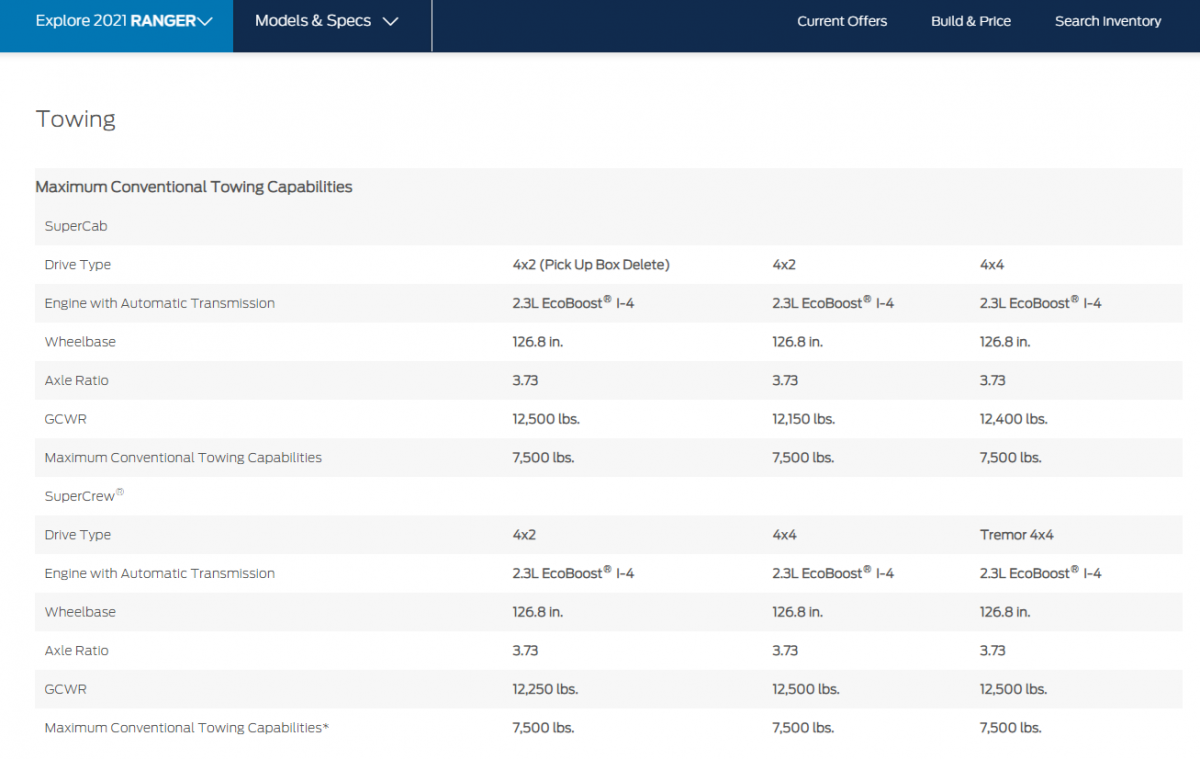Click the chevron arrow next to RANGER
This screenshot has width=1200, height=759.
click(x=205, y=21)
